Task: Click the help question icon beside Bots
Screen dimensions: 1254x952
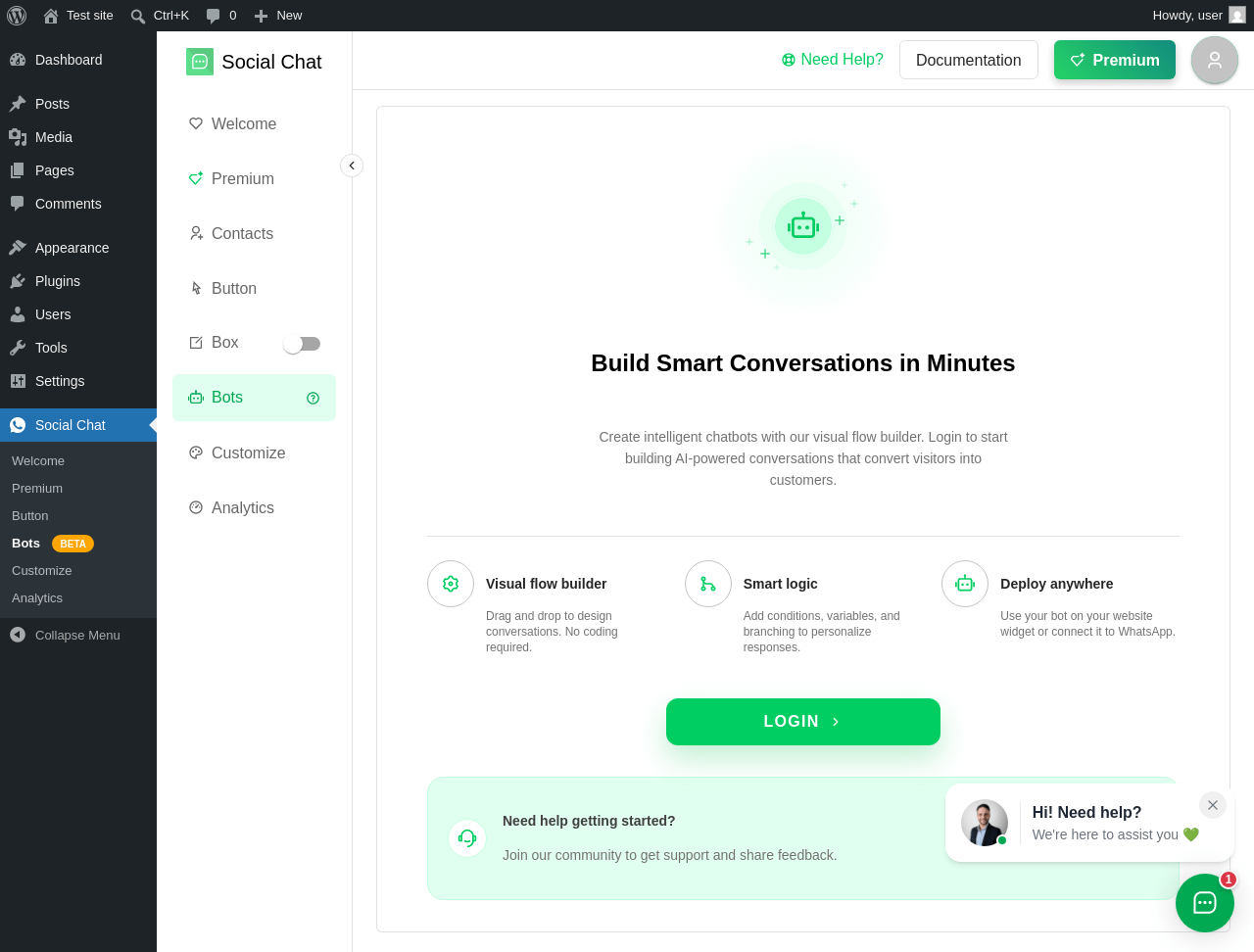Action: (x=313, y=398)
